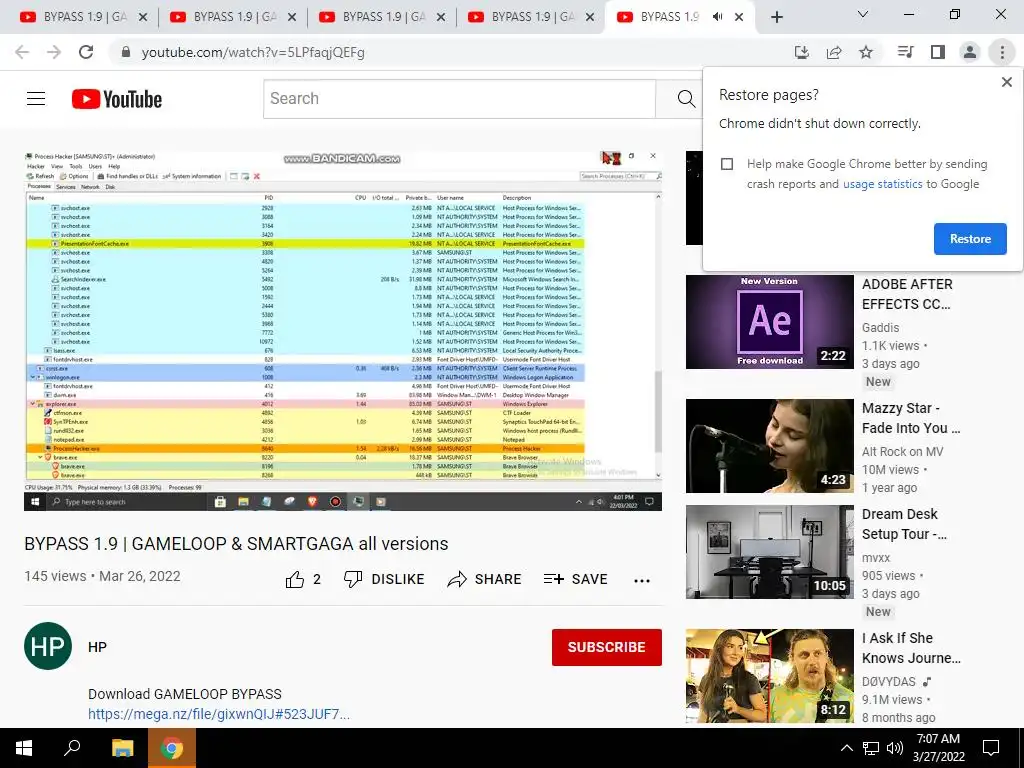Close the active BYPASS 1.9 tab
Screen dimensions: 1024x768
tap(739, 17)
